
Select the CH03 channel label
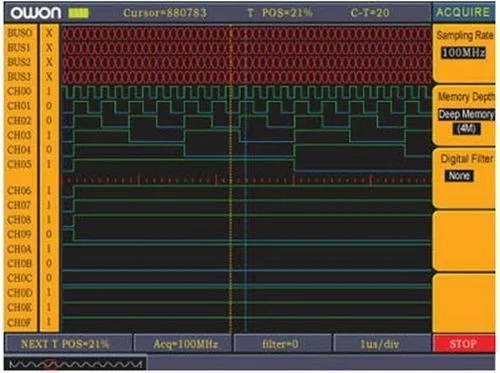point(19,135)
